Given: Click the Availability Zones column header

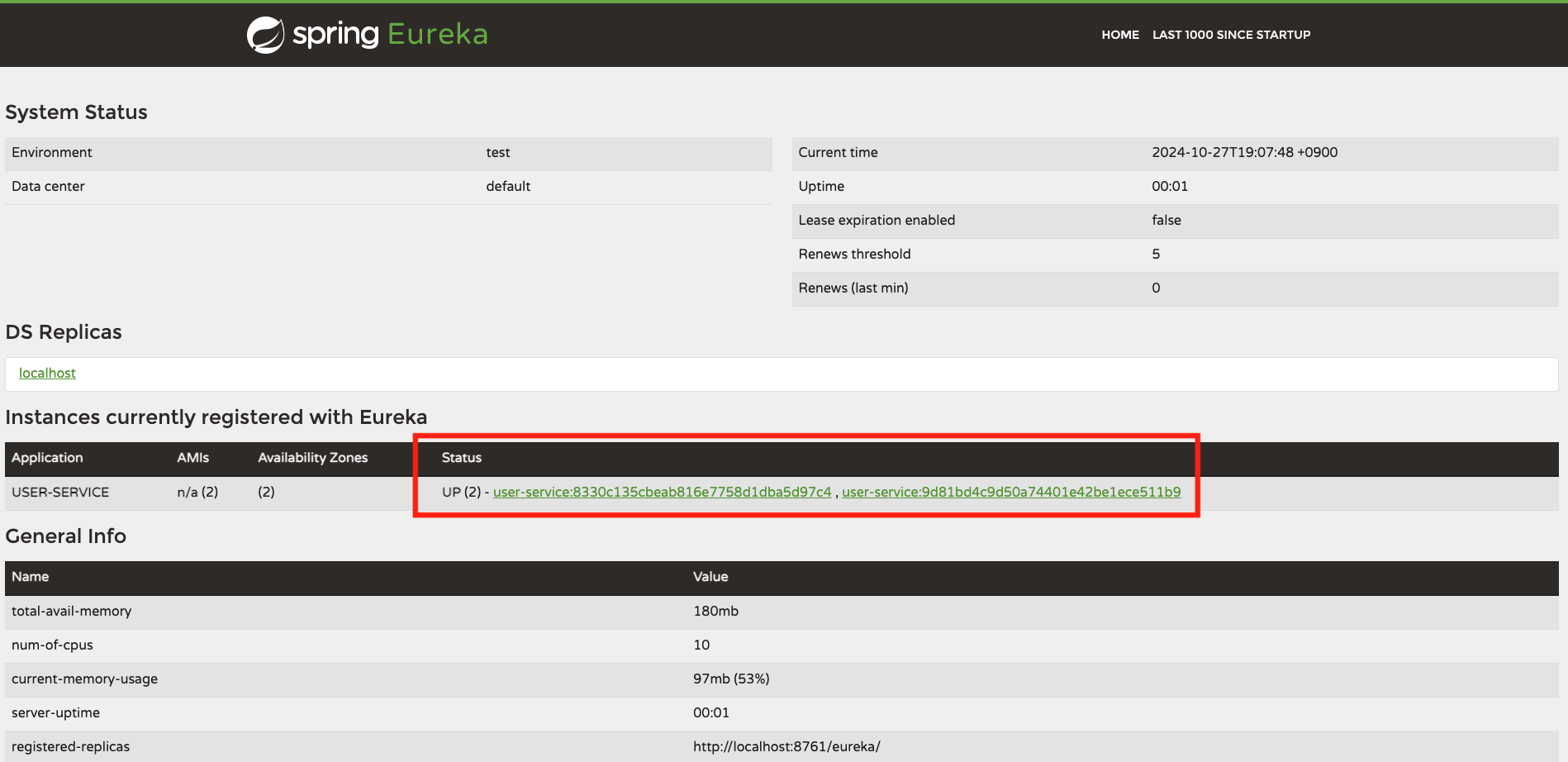Looking at the screenshot, I should point(312,458).
